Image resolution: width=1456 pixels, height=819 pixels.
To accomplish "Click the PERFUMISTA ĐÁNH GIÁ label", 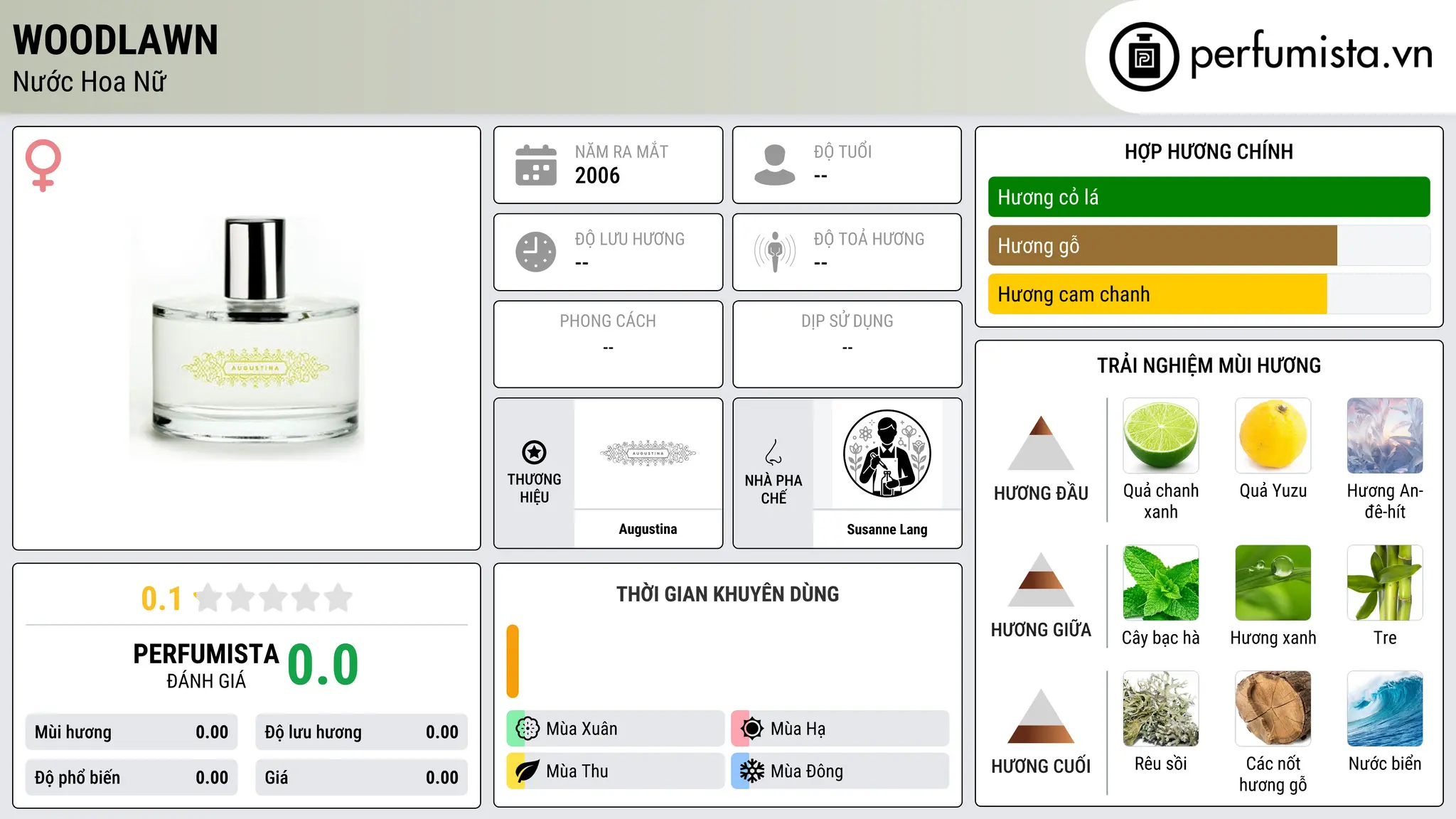I will (206, 665).
